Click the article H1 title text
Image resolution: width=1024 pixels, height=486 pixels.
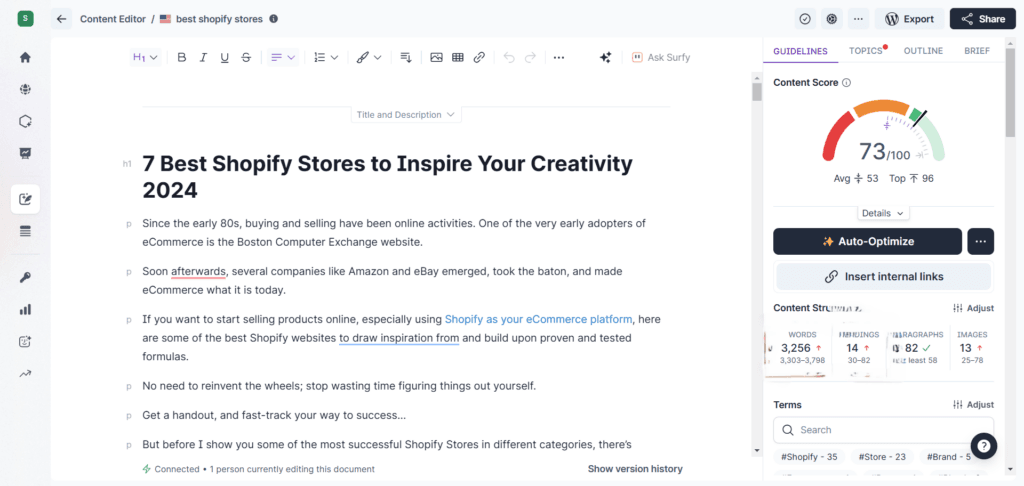click(x=387, y=176)
